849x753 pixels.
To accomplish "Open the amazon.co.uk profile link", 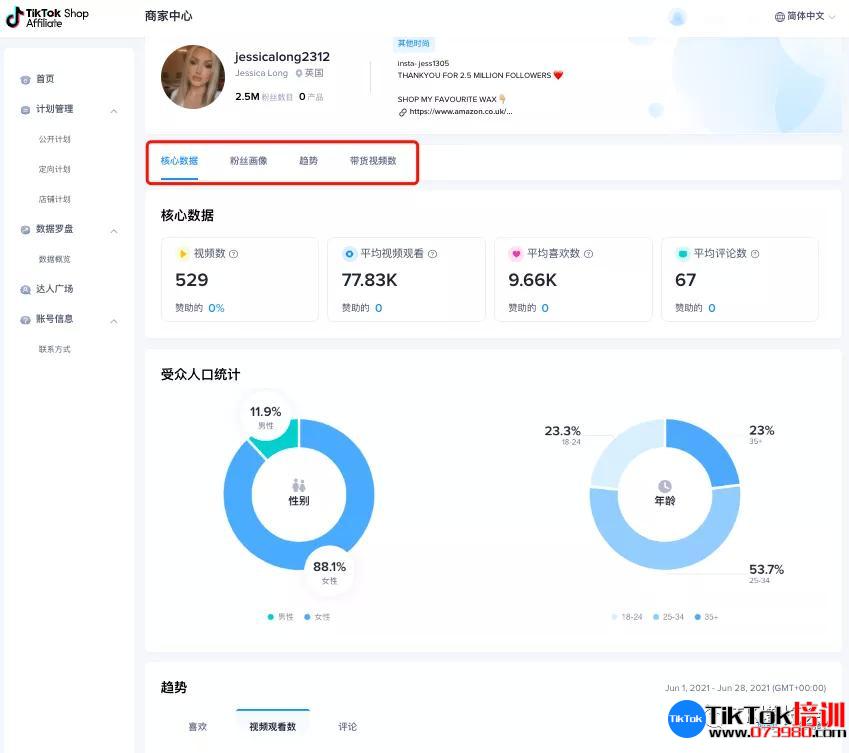I will pos(460,112).
